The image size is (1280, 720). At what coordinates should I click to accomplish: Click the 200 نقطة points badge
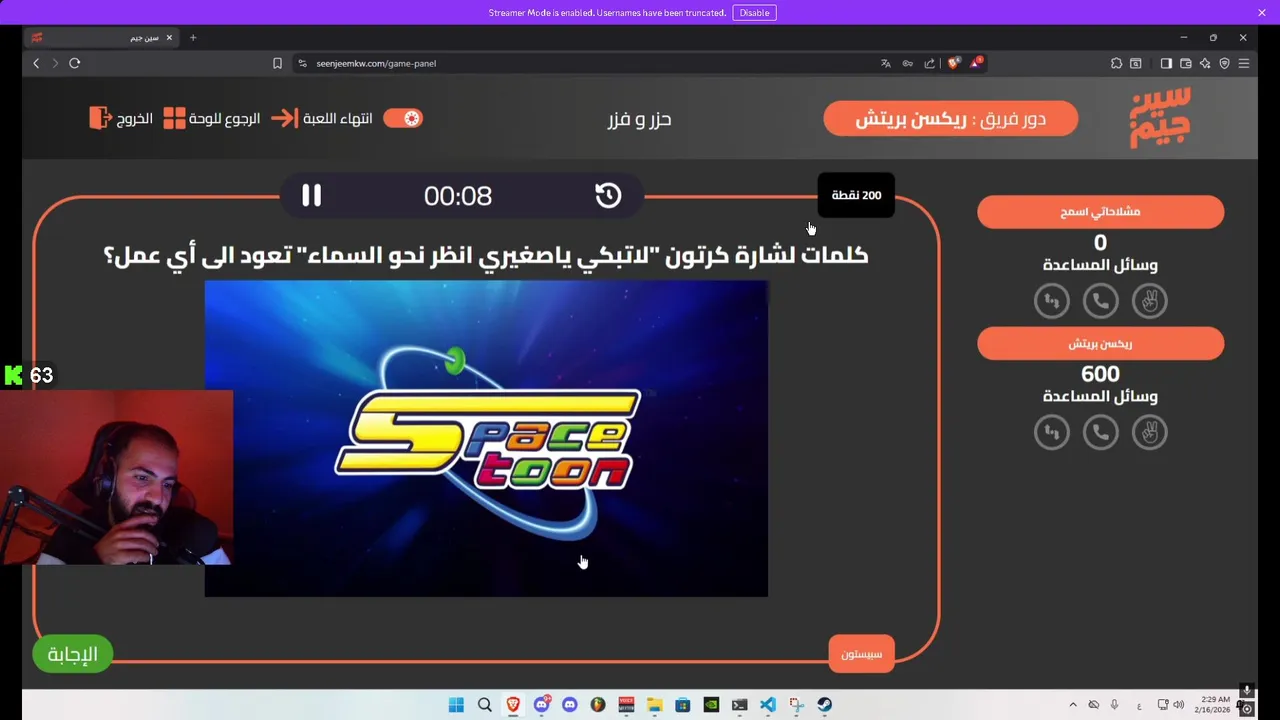856,195
